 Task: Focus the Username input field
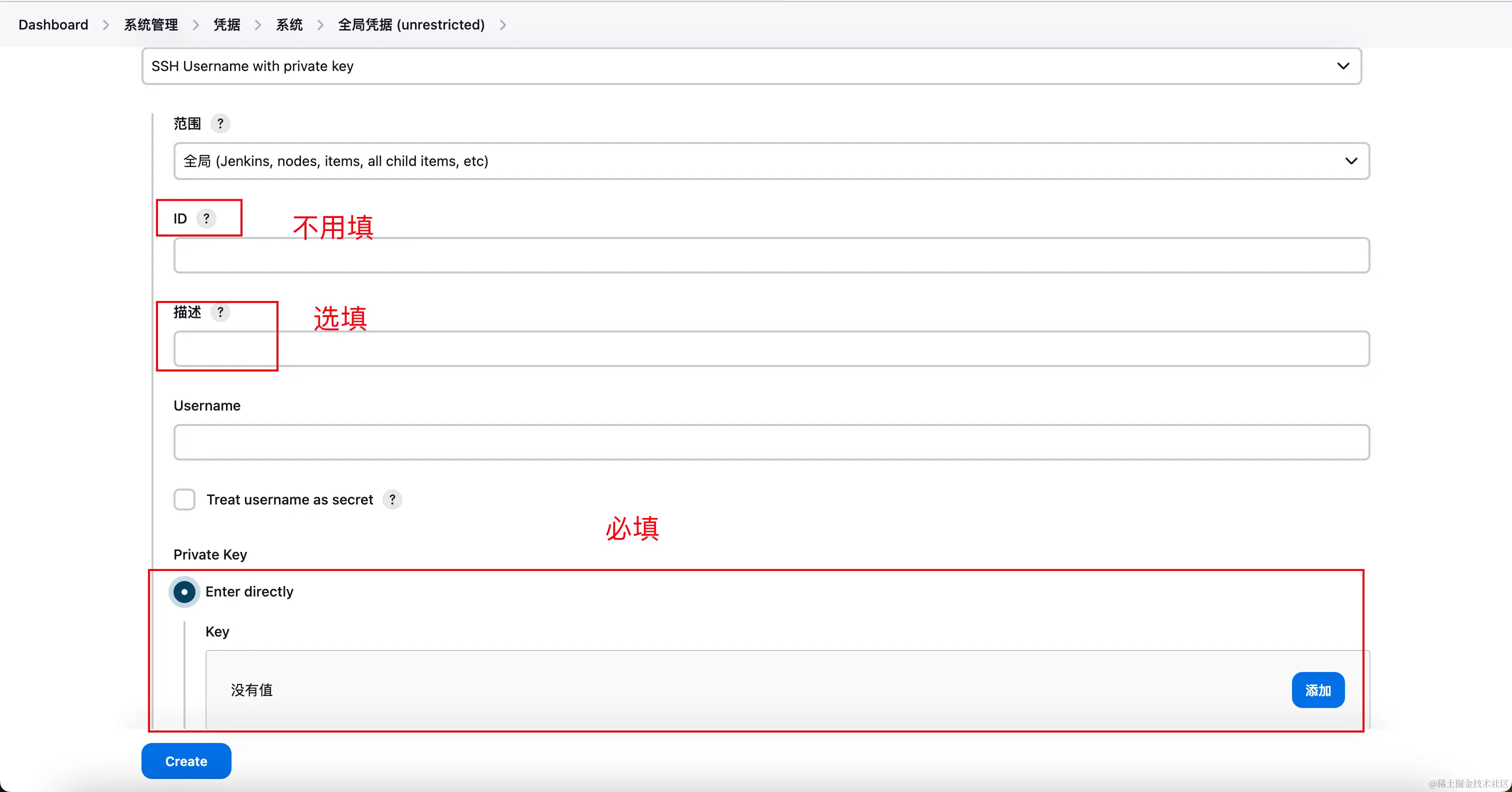pos(771,442)
